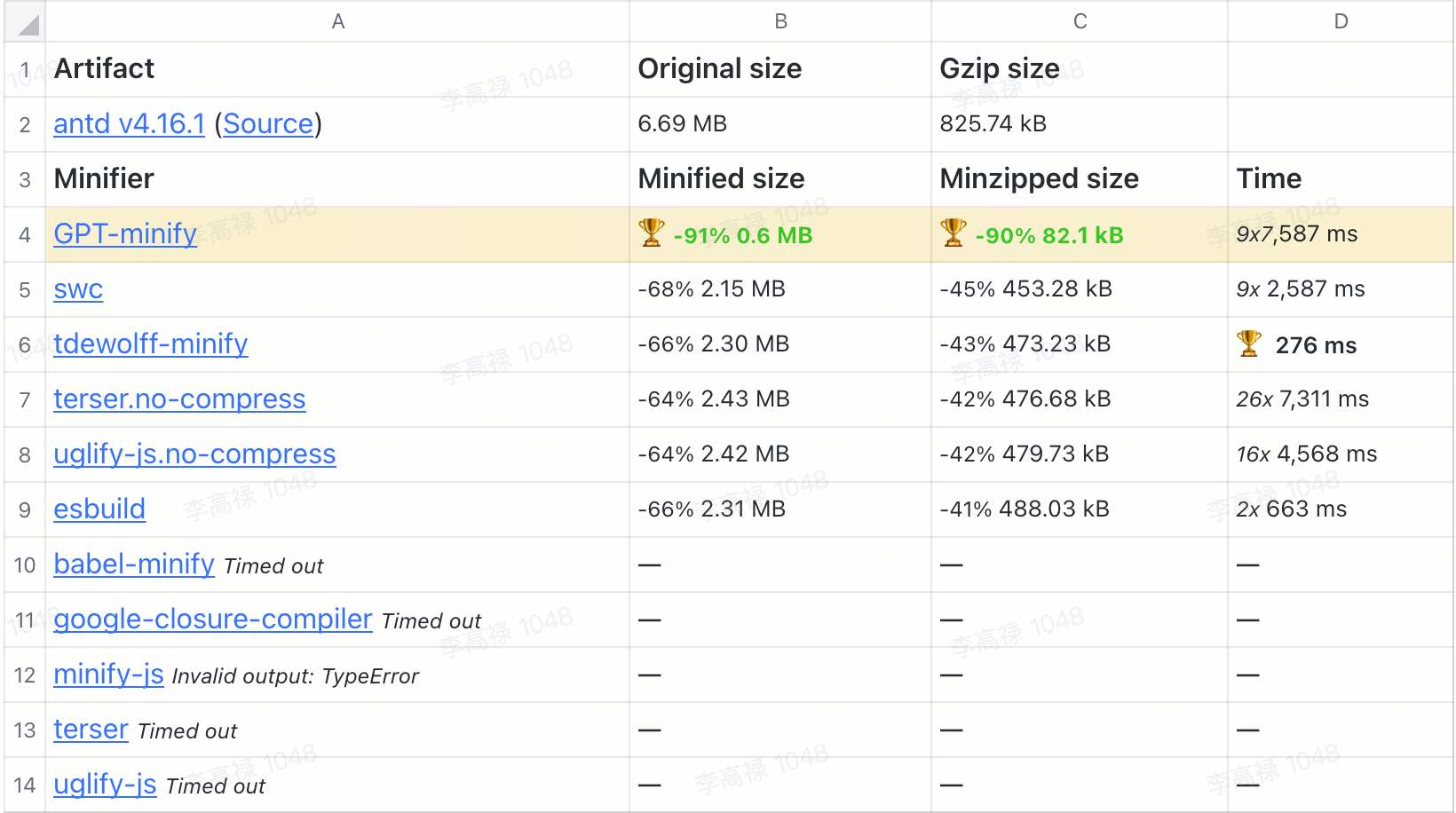Select column D header
This screenshot has width=1456, height=813.
pyautogui.click(x=1341, y=21)
